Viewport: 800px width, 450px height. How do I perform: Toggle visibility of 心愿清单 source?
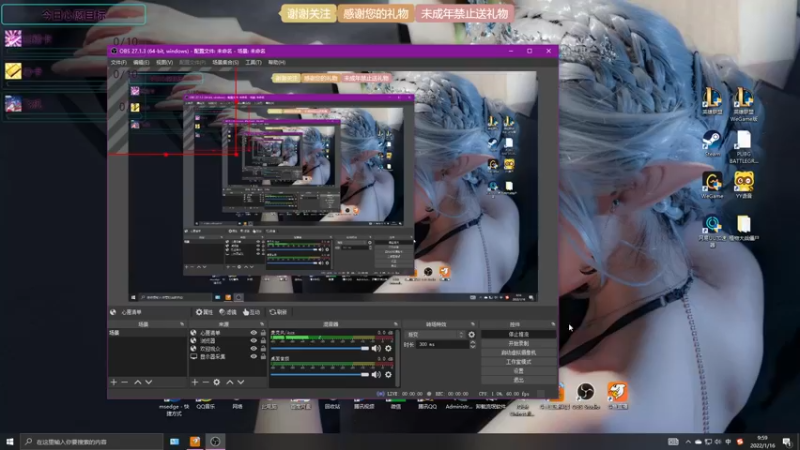tap(254, 333)
